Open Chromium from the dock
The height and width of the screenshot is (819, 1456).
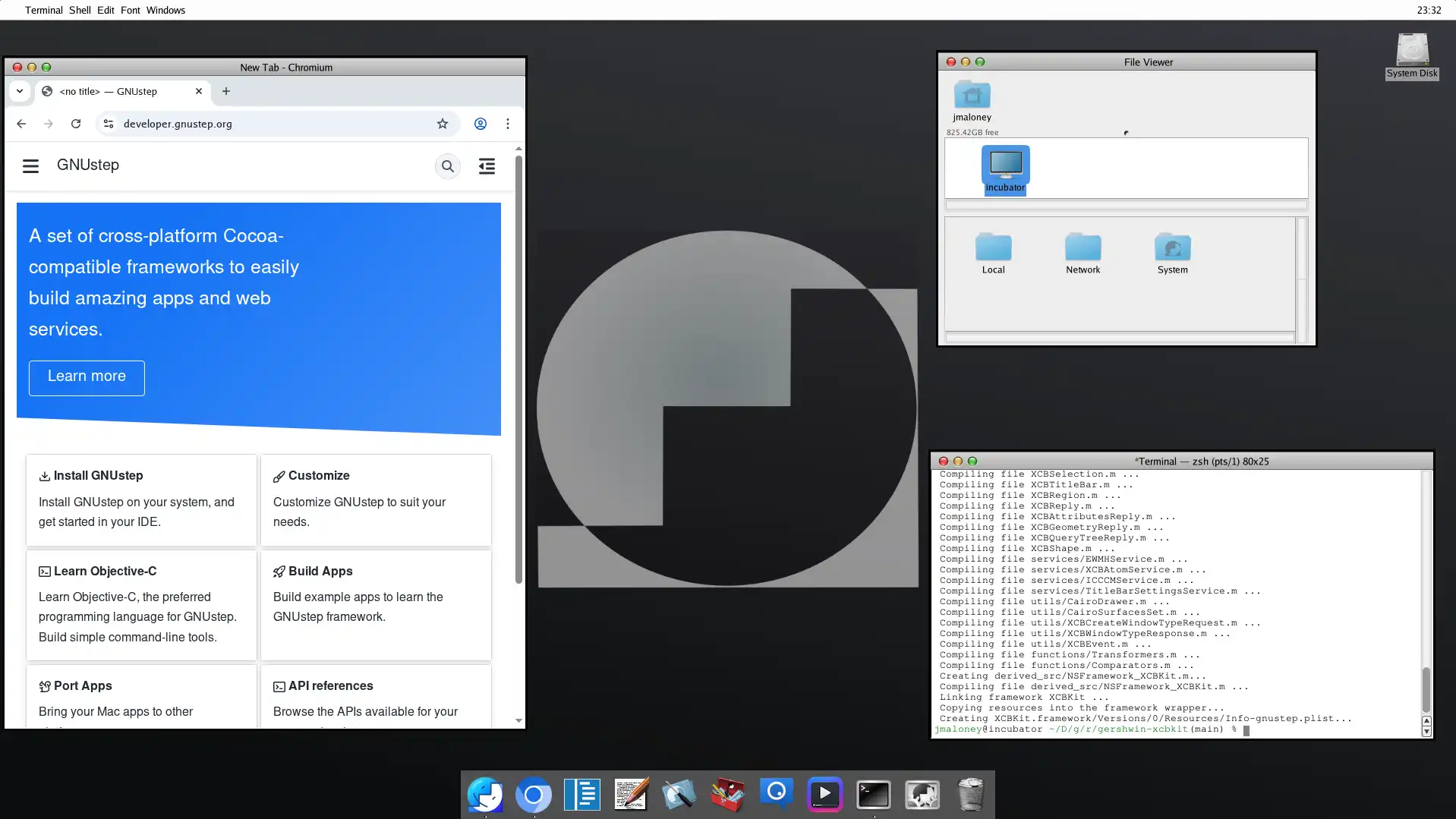tap(533, 795)
